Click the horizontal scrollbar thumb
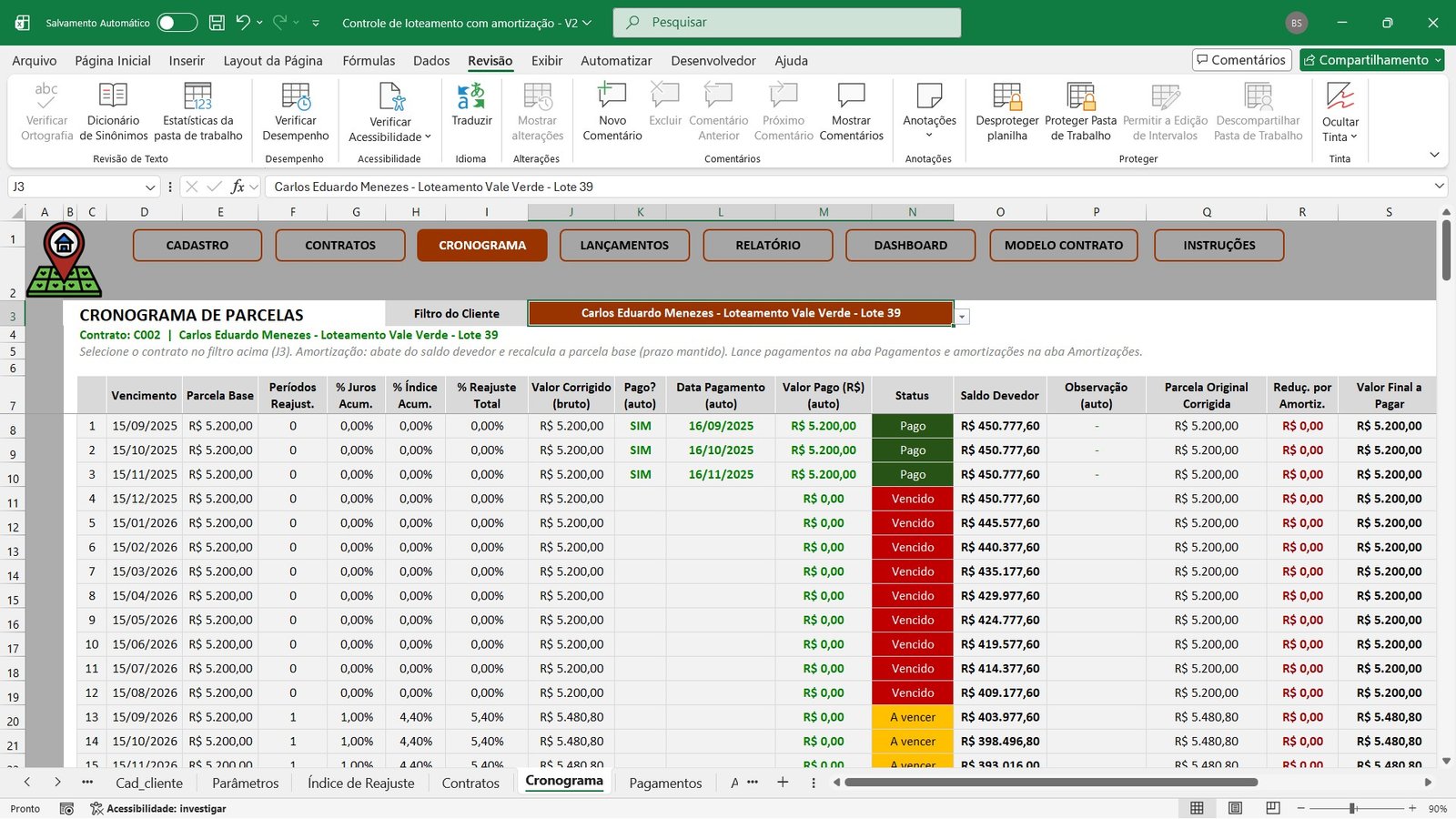The width and height of the screenshot is (1456, 819). tap(1051, 782)
